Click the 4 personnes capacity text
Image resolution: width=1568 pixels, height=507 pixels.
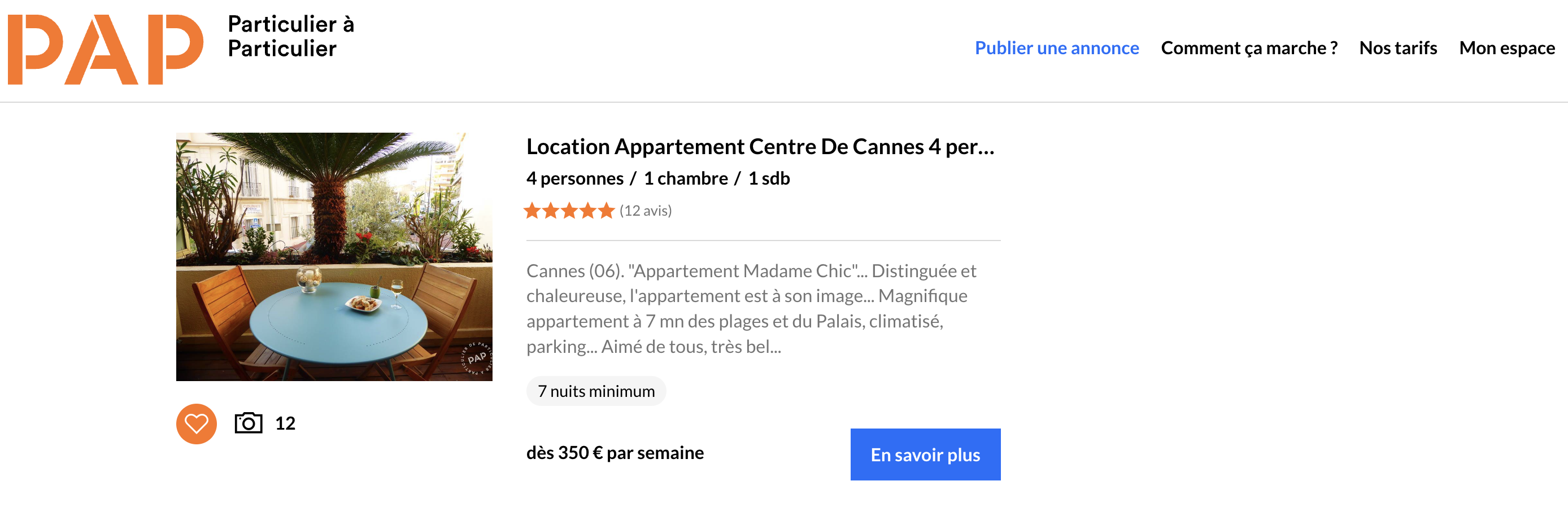[x=574, y=178]
